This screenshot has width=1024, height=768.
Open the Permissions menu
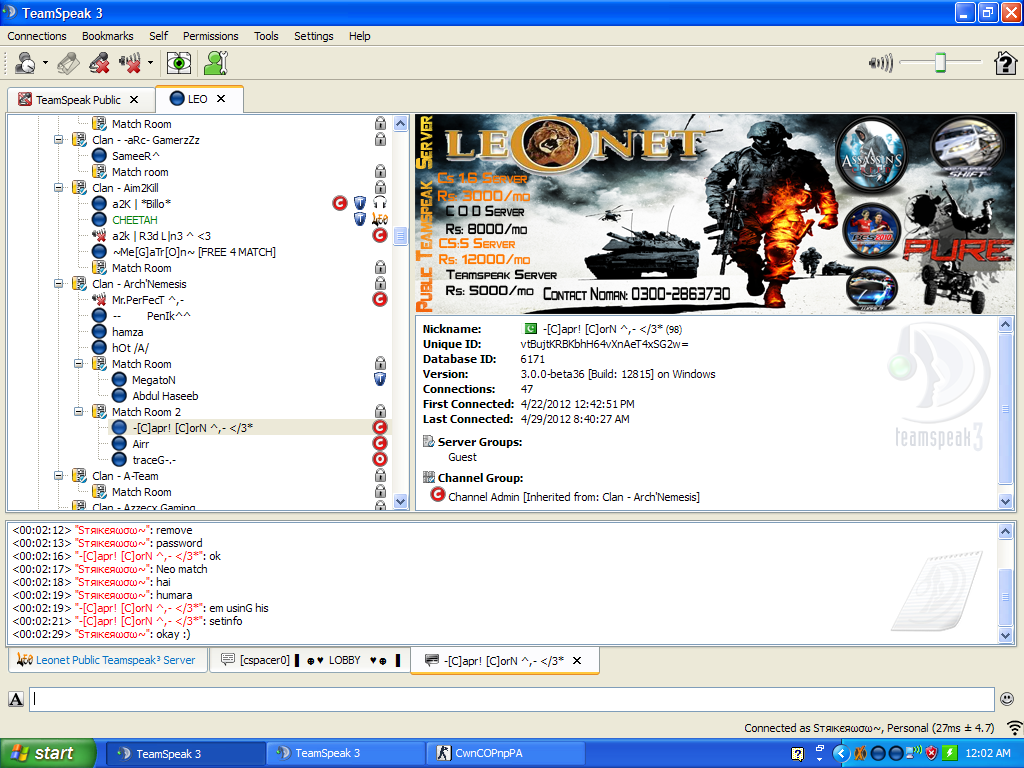pyautogui.click(x=210, y=36)
